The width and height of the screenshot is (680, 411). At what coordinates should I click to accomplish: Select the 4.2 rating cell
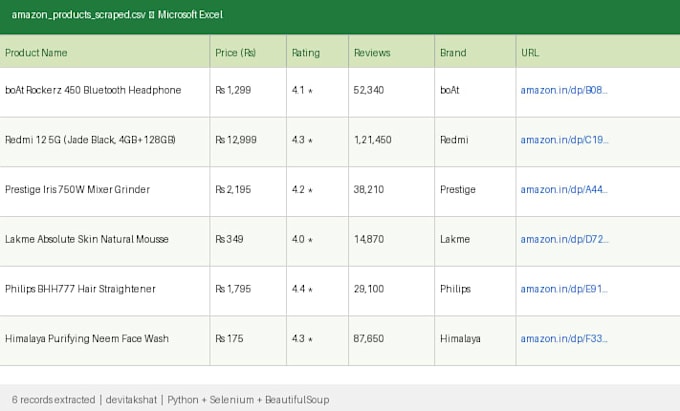pyautogui.click(x=317, y=192)
